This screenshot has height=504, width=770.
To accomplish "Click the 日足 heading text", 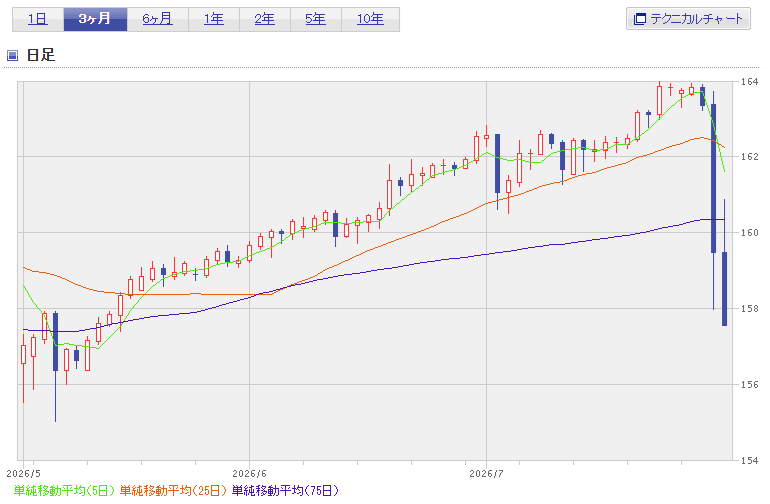I will coord(41,55).
